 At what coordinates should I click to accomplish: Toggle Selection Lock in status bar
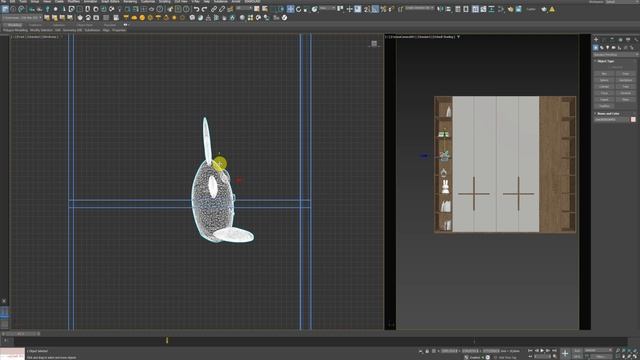[x=427, y=351]
